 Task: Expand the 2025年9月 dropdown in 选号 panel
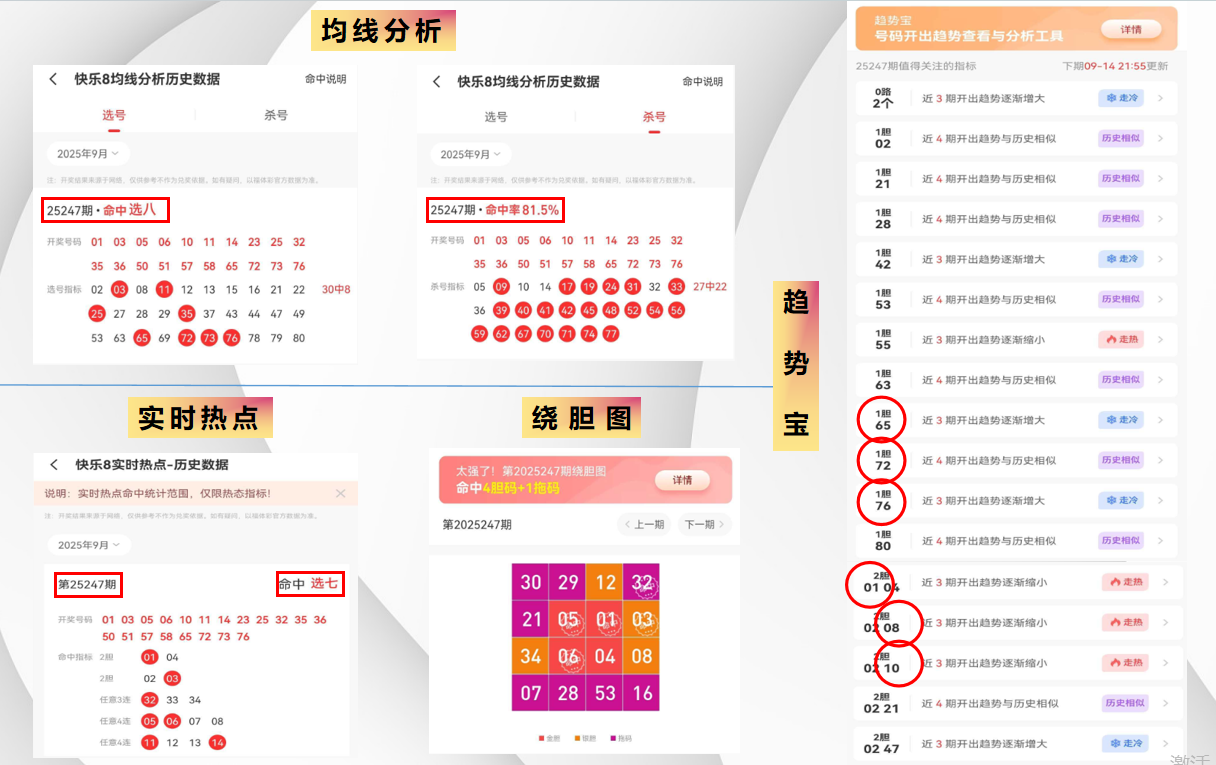pos(88,154)
